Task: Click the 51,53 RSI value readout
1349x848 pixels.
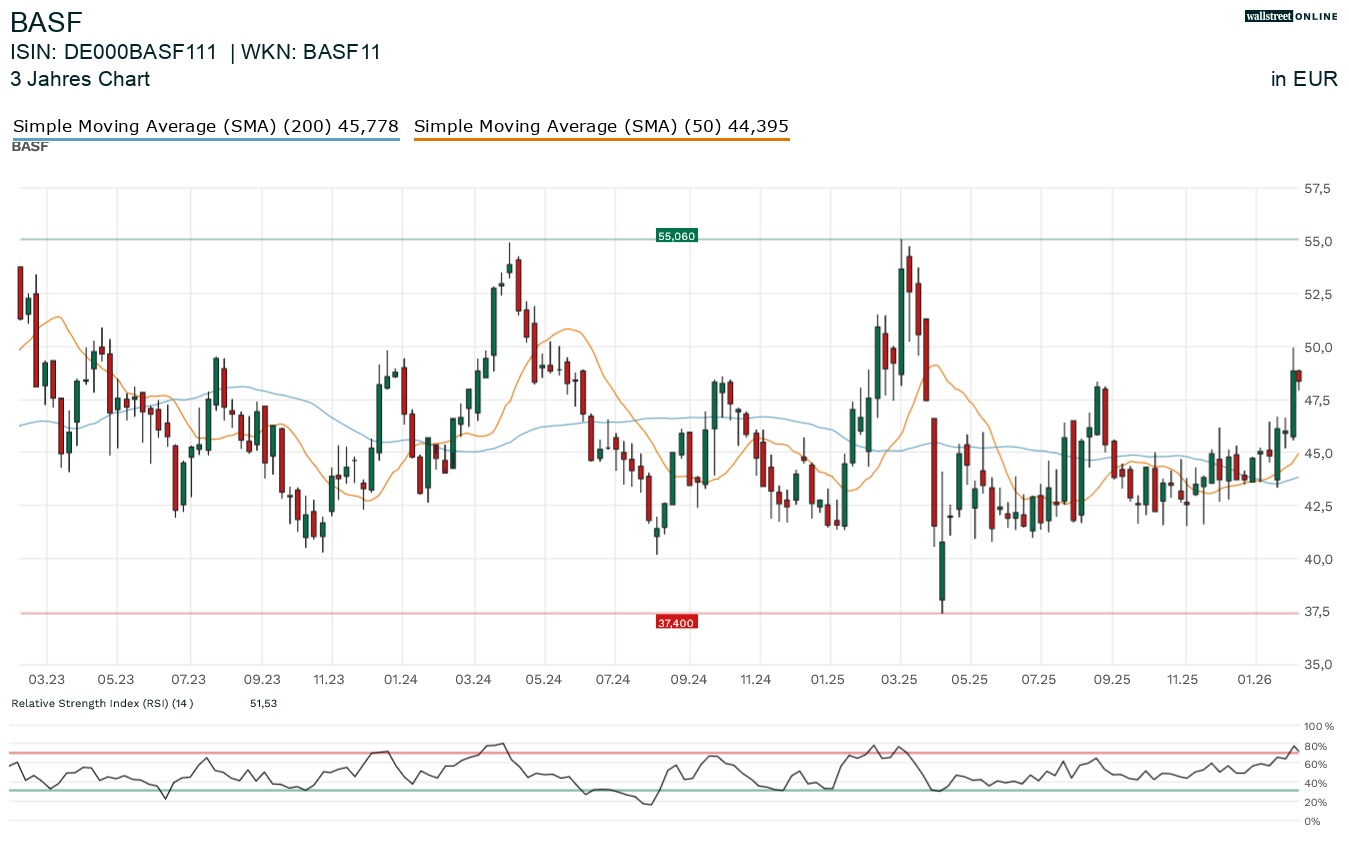Action: (x=262, y=703)
